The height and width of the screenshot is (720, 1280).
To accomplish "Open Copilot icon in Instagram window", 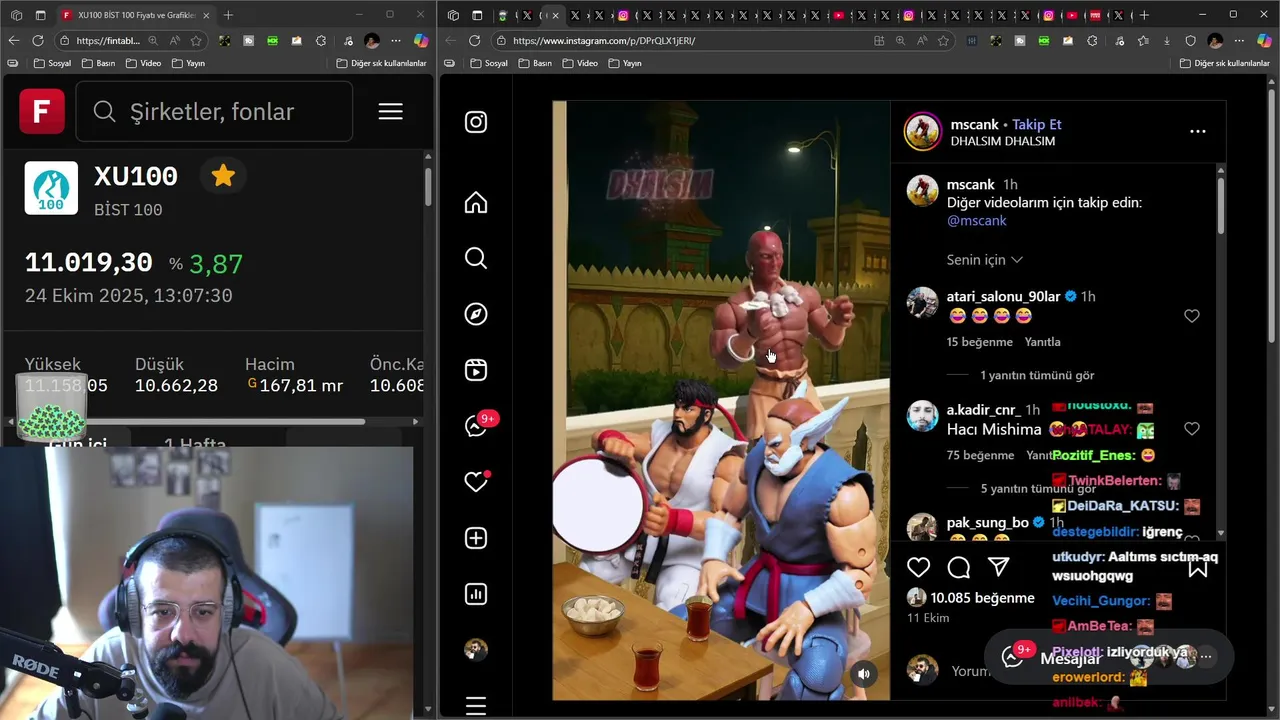I will (1265, 40).
